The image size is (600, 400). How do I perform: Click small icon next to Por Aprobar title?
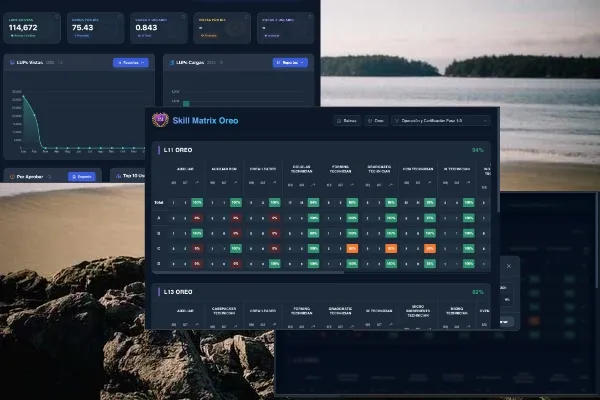coord(49,176)
